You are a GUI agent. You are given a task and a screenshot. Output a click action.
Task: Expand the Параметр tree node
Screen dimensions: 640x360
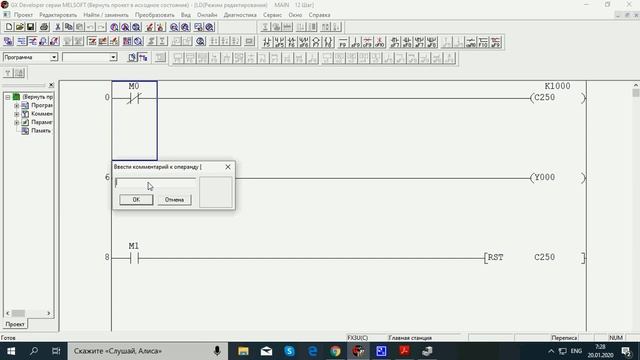point(17,122)
